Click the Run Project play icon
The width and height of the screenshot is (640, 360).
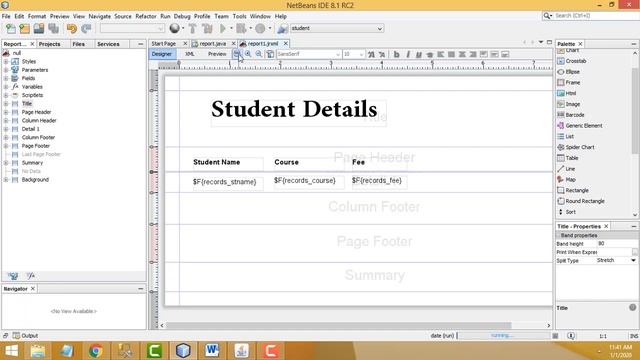[x=223, y=29]
